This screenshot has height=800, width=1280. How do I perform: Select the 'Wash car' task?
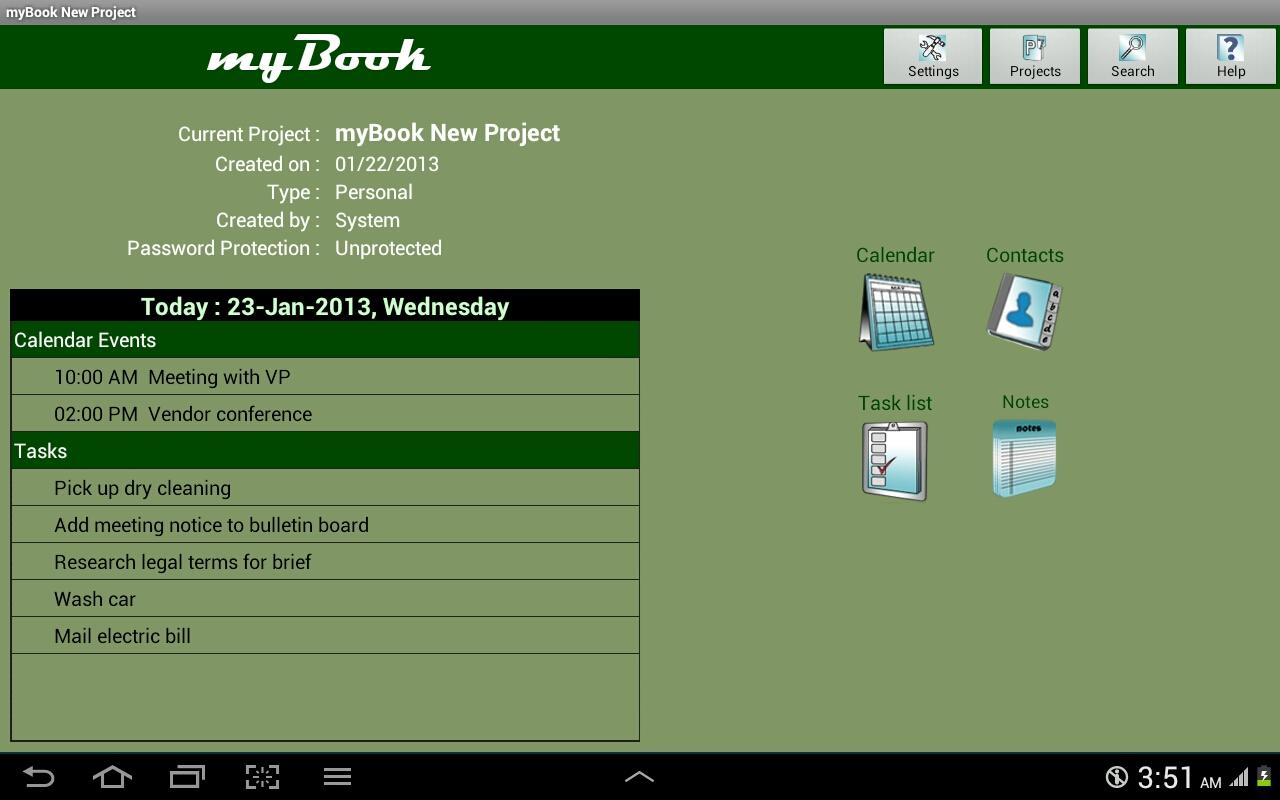325,599
